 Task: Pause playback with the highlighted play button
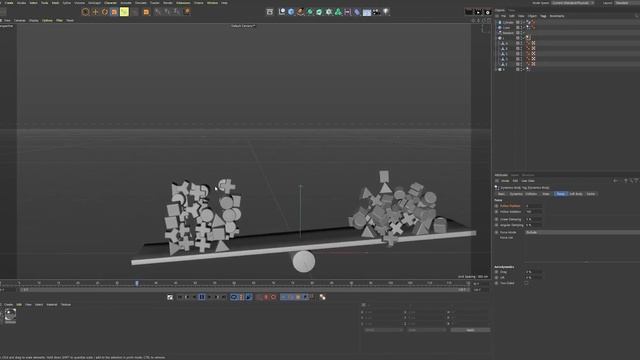coord(202,297)
